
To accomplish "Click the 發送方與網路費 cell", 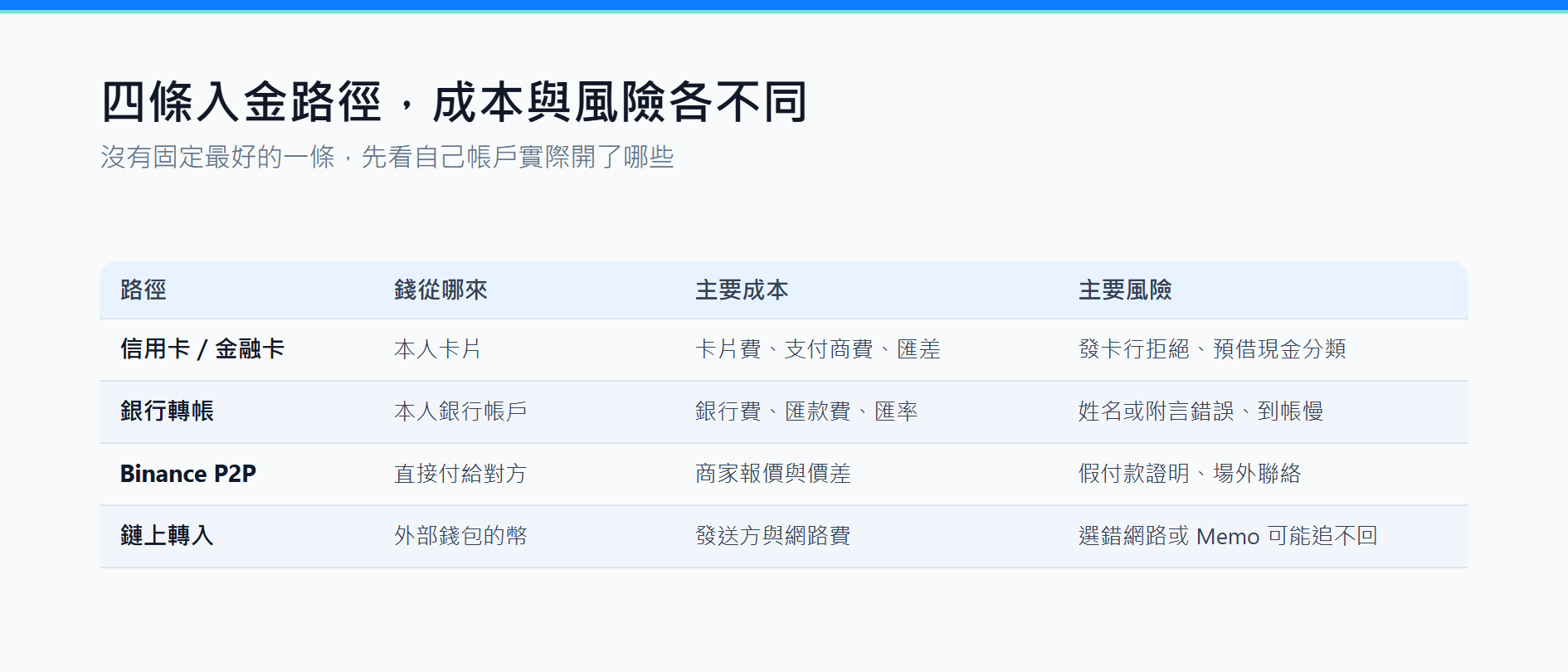I will pos(773,536).
